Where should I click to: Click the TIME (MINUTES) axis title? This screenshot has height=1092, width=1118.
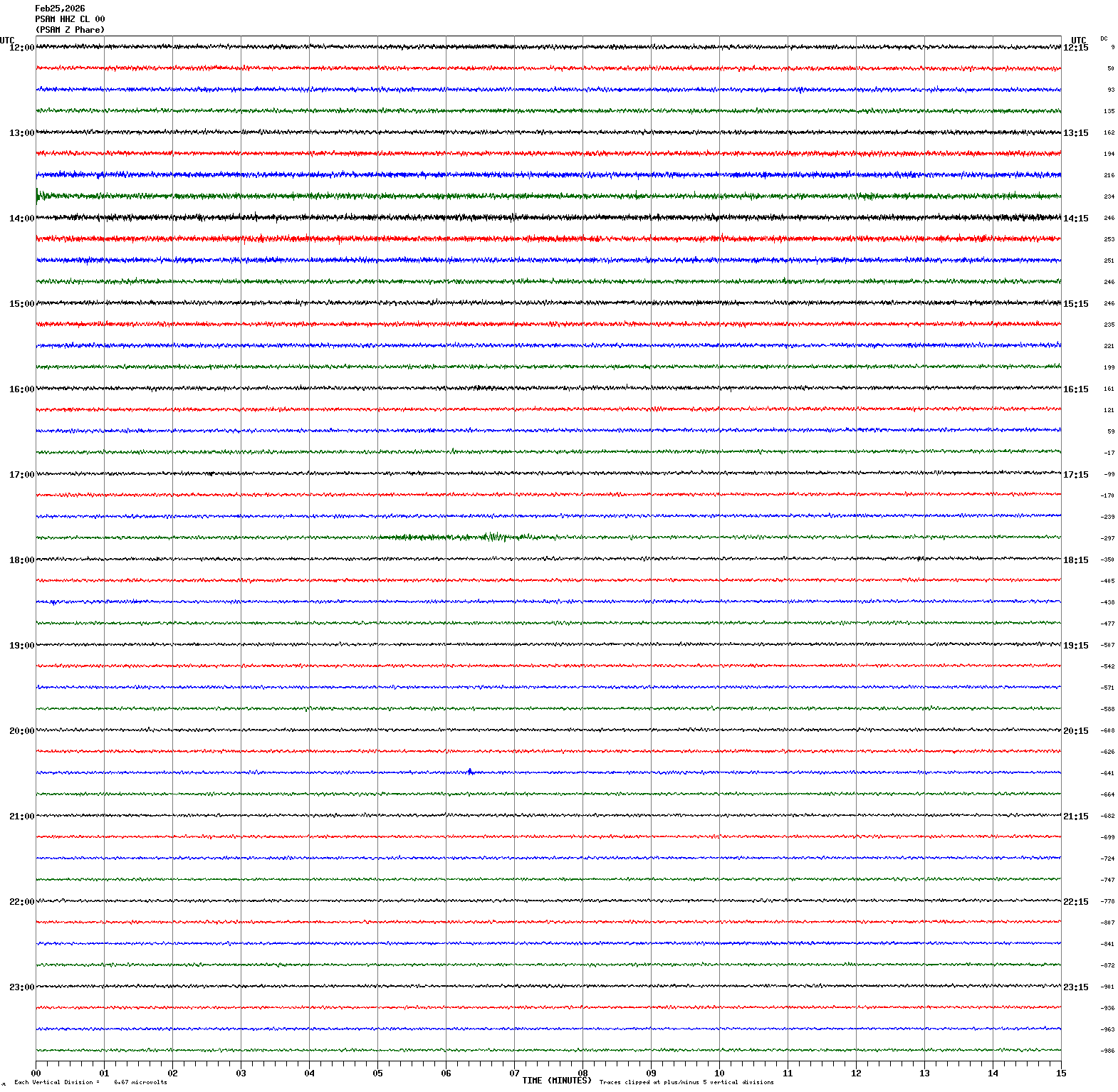click(x=556, y=1081)
